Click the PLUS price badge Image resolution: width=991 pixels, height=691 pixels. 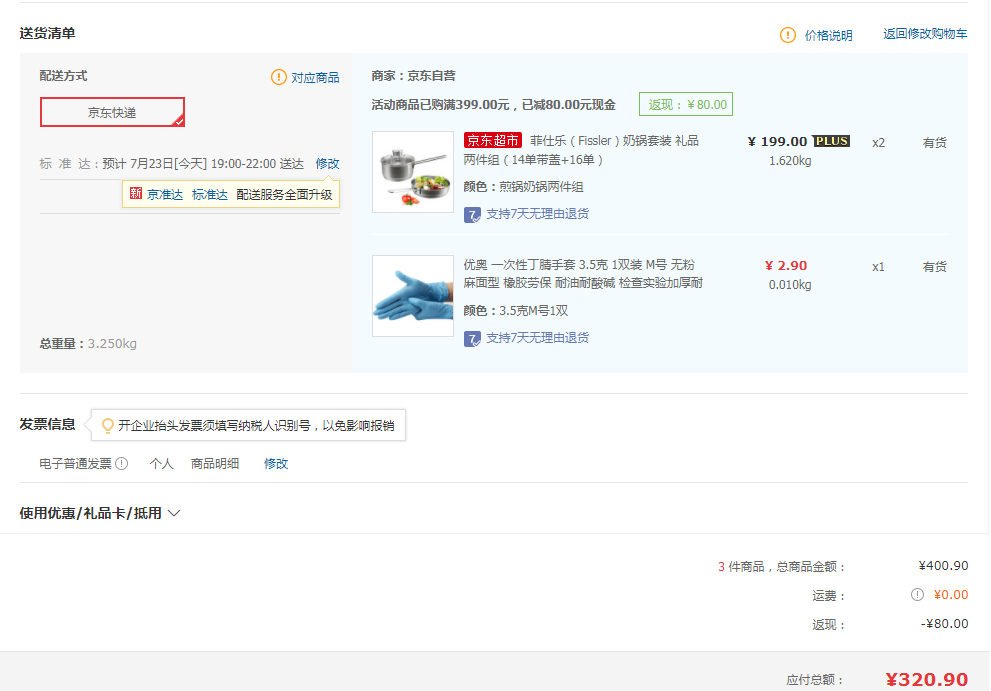(x=831, y=141)
